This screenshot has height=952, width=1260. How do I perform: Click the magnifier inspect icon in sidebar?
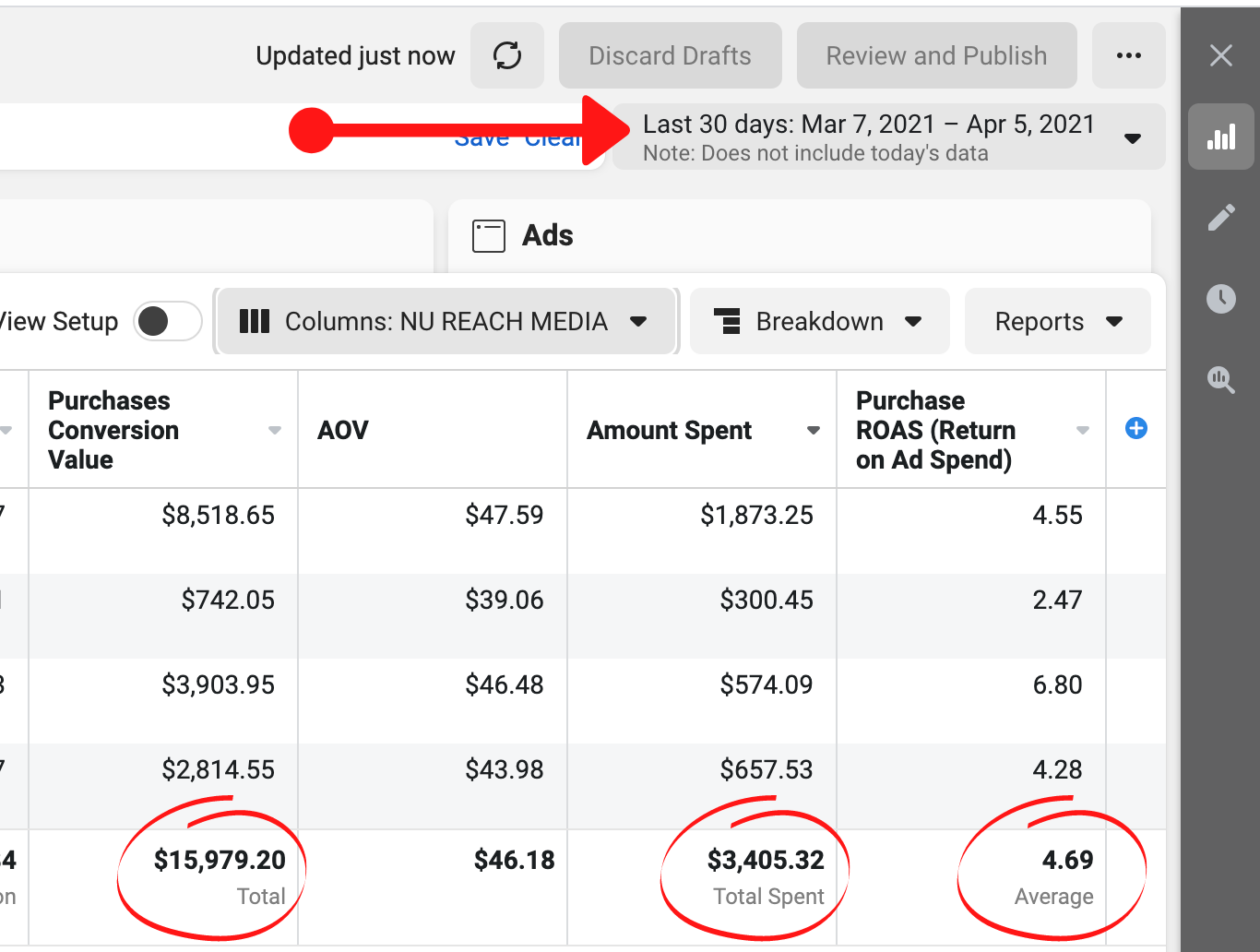pyautogui.click(x=1220, y=379)
